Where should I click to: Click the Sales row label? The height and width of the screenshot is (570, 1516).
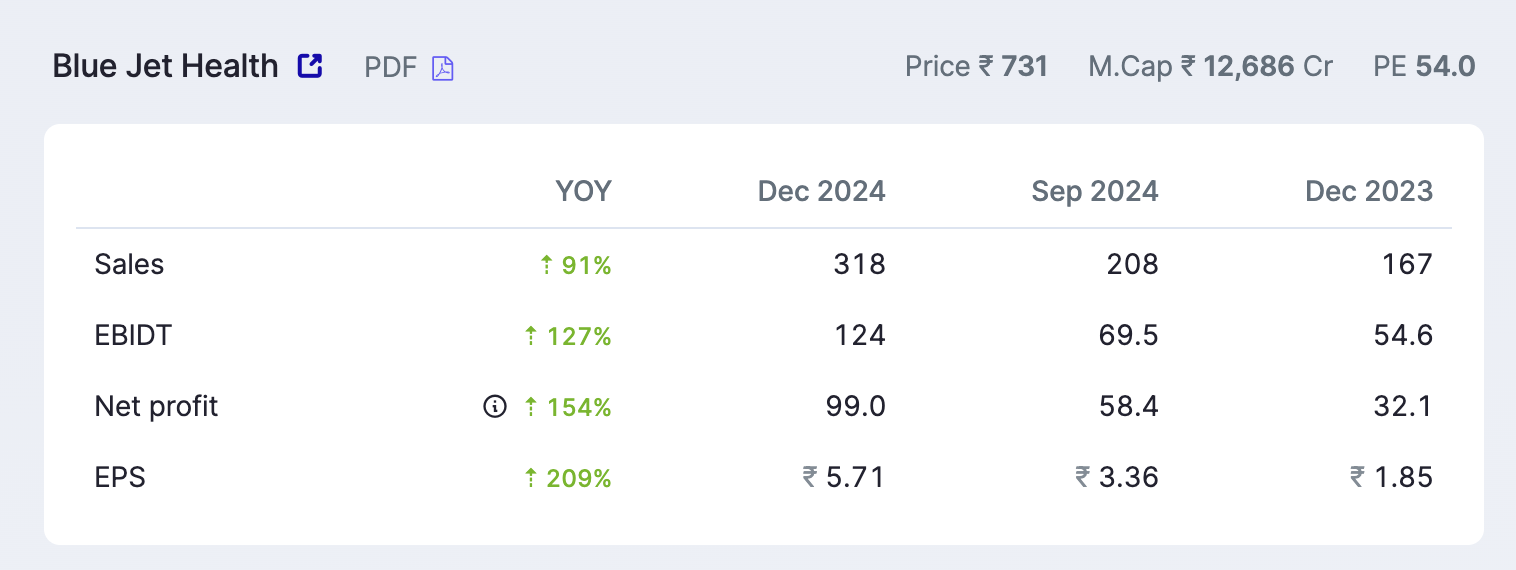point(129,264)
